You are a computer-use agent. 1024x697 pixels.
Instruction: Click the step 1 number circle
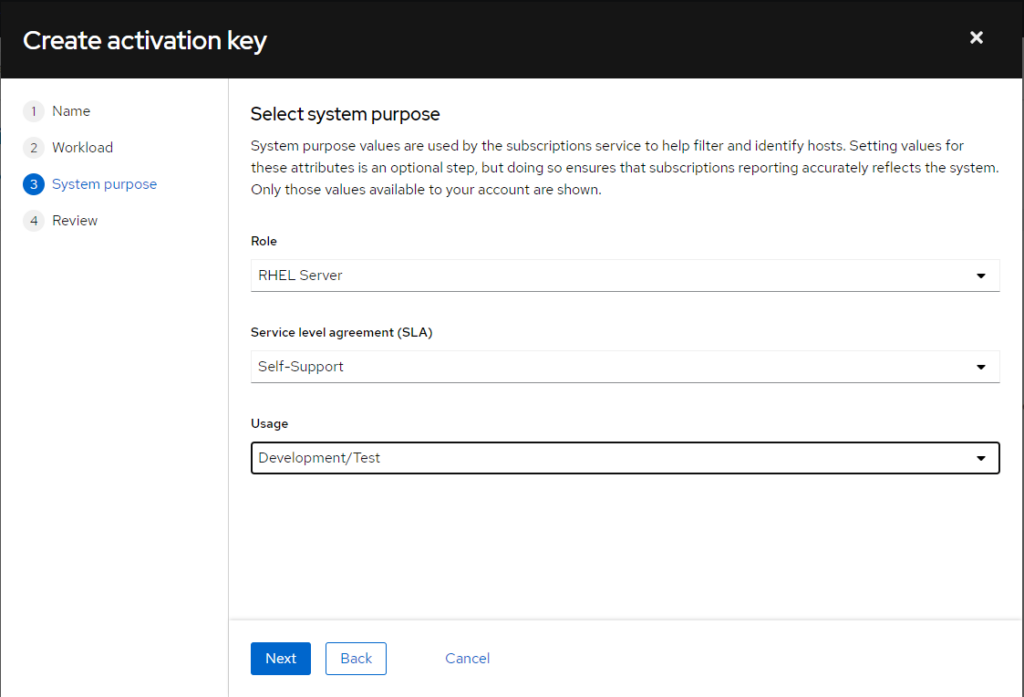pyautogui.click(x=33, y=111)
